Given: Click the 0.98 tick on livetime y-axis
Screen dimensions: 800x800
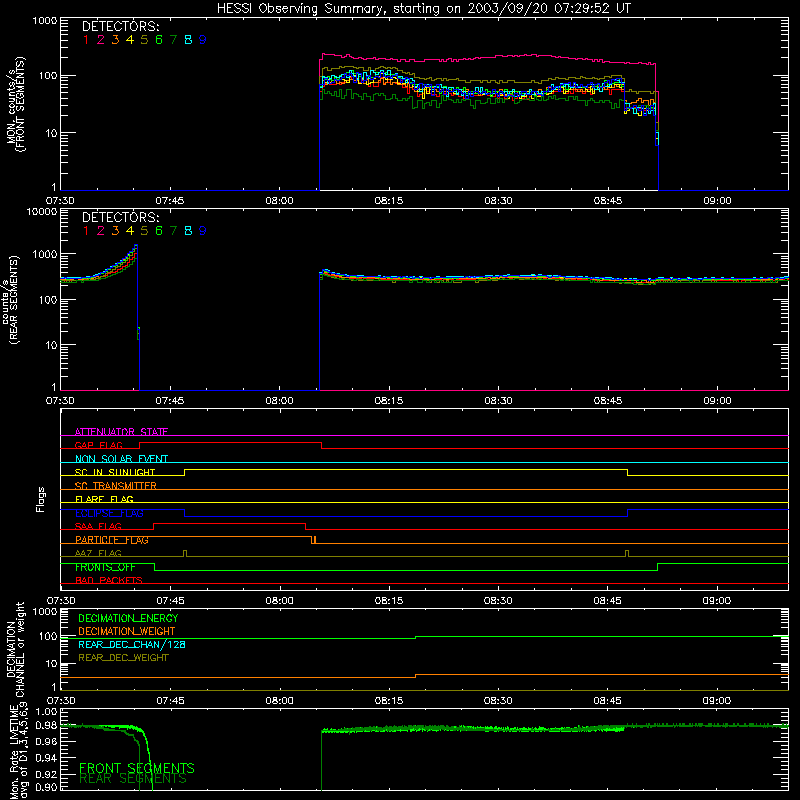Looking at the screenshot, I should click(x=46, y=726).
